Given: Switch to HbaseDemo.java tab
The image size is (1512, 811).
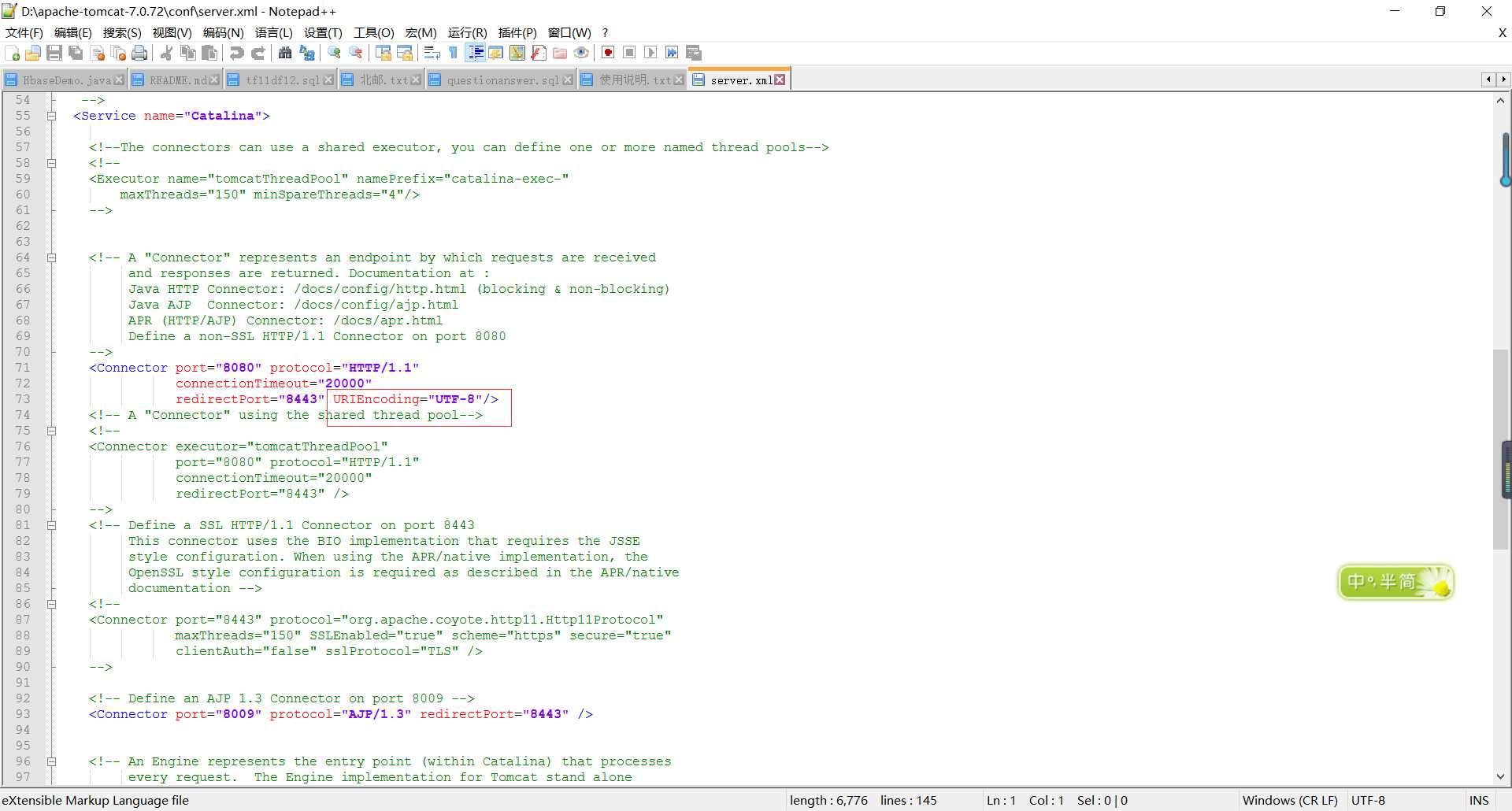Looking at the screenshot, I should tap(66, 80).
